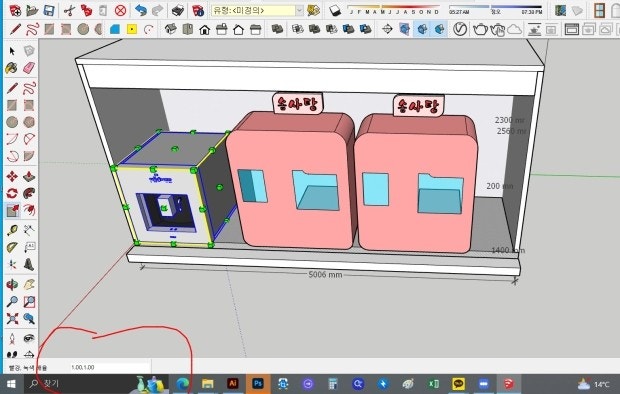Toggle shadows display button
The width and height of the screenshot is (620, 394).
335,11
